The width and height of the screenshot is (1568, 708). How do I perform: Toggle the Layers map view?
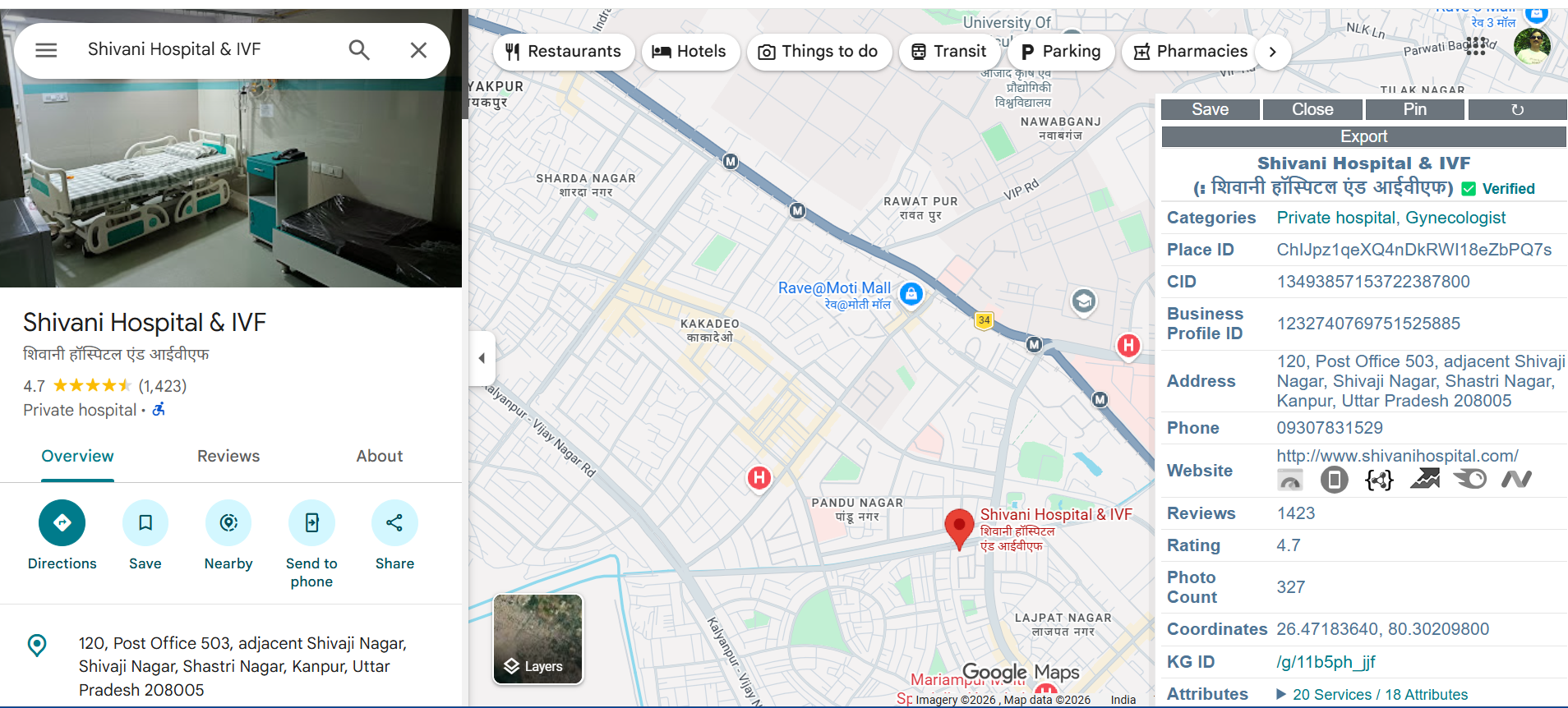(538, 639)
